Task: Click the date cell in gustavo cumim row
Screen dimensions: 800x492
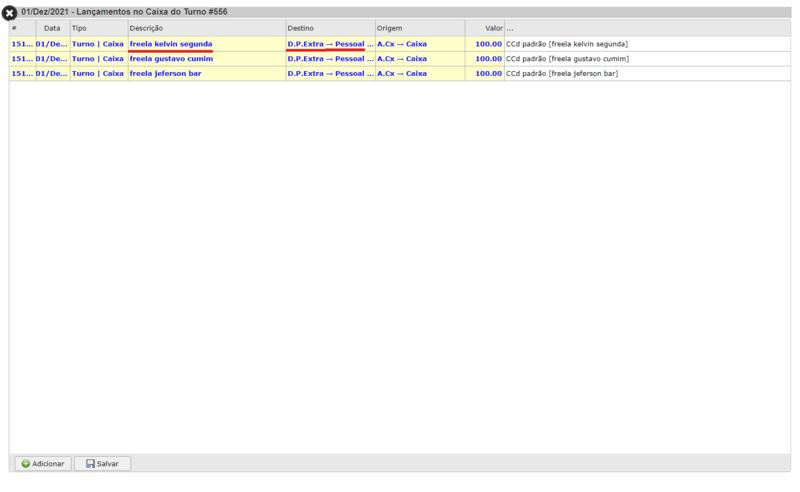Action: [52, 59]
